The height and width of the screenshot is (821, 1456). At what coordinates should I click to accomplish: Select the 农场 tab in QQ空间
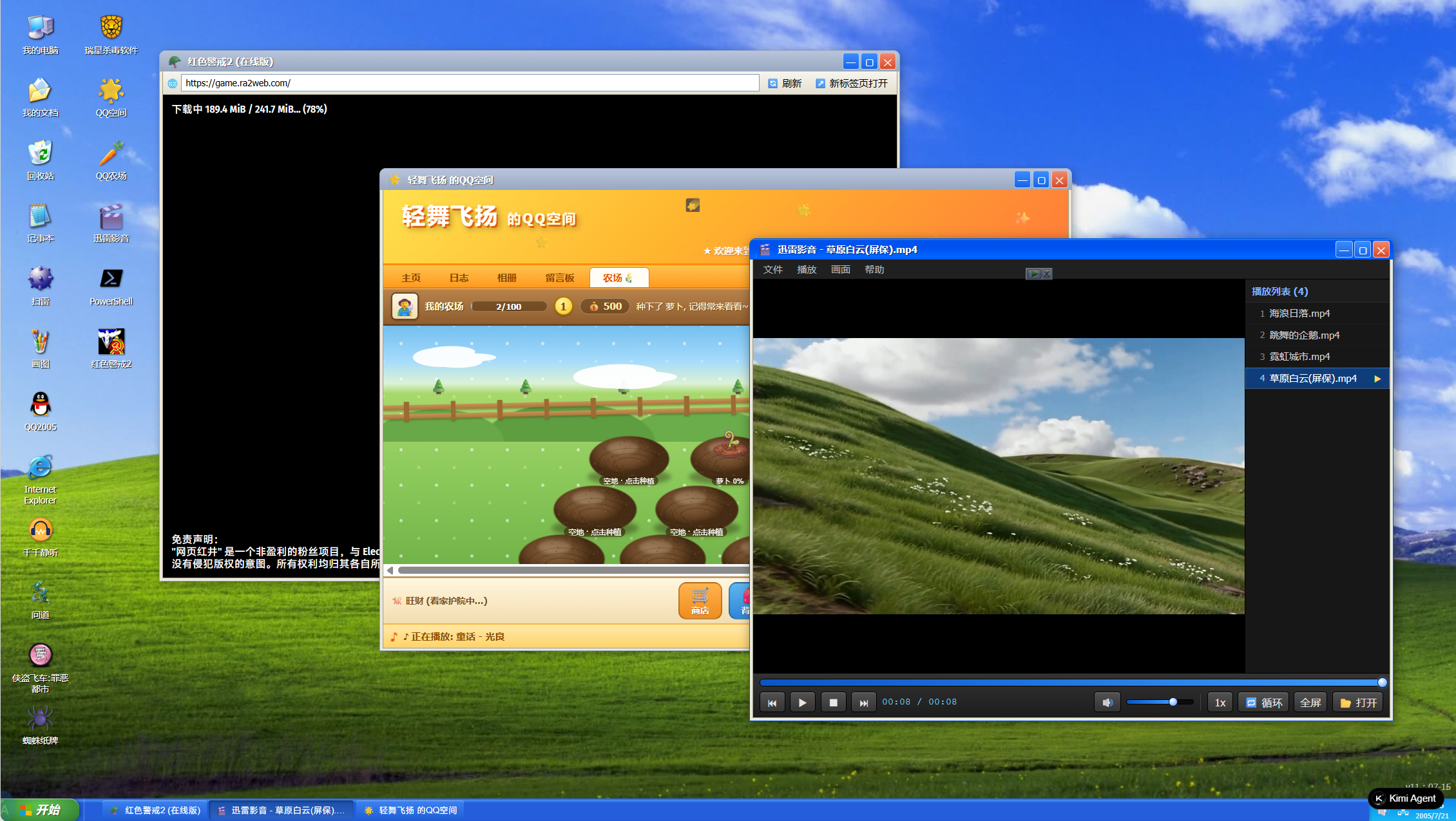point(618,278)
